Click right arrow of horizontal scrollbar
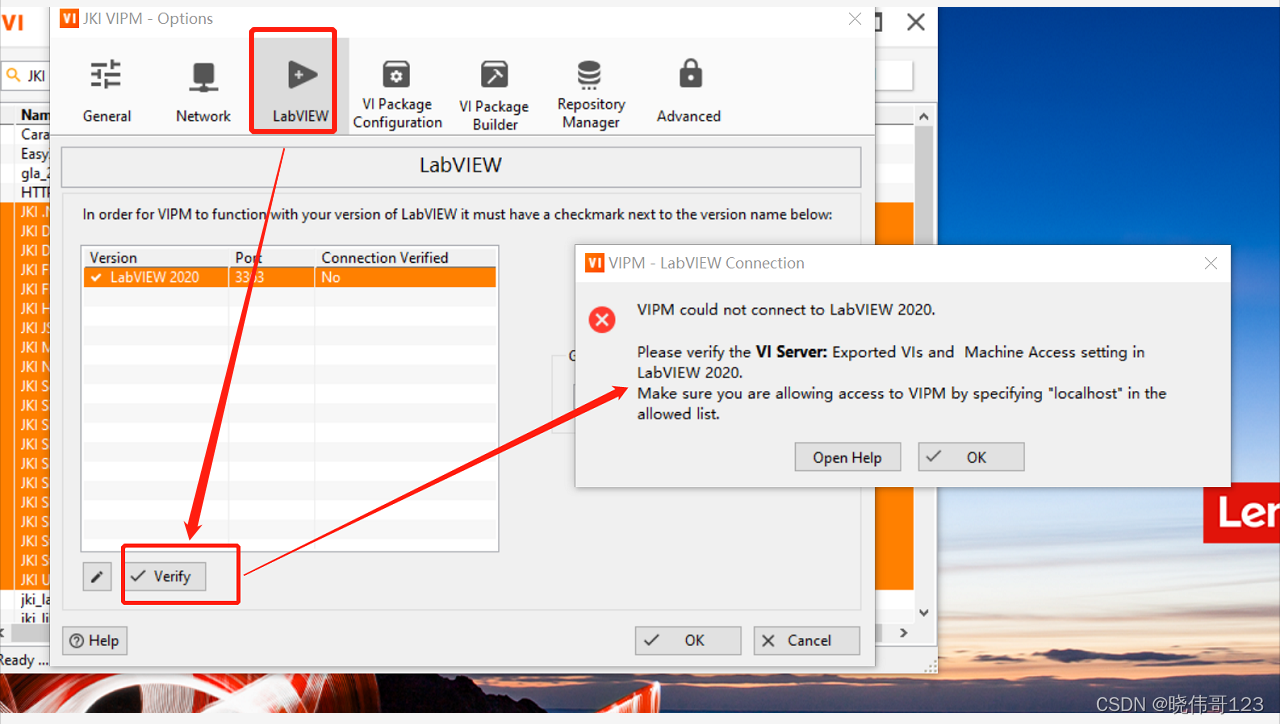 click(x=904, y=633)
